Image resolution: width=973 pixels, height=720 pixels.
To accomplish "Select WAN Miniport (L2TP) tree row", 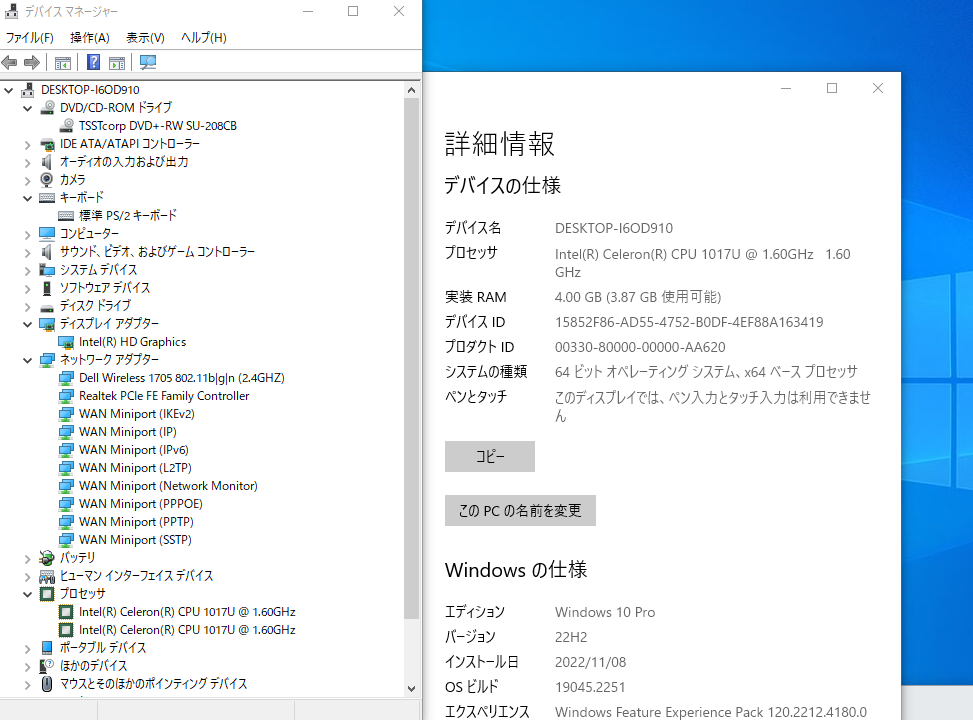I will tap(135, 468).
